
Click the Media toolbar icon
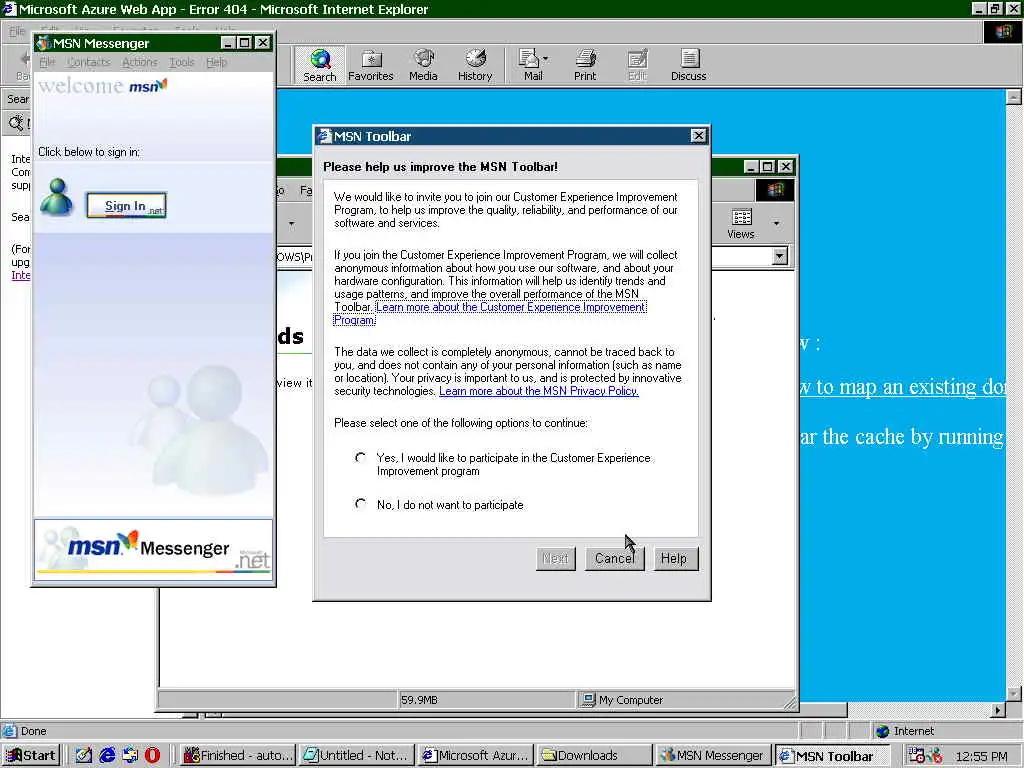pyautogui.click(x=423, y=65)
